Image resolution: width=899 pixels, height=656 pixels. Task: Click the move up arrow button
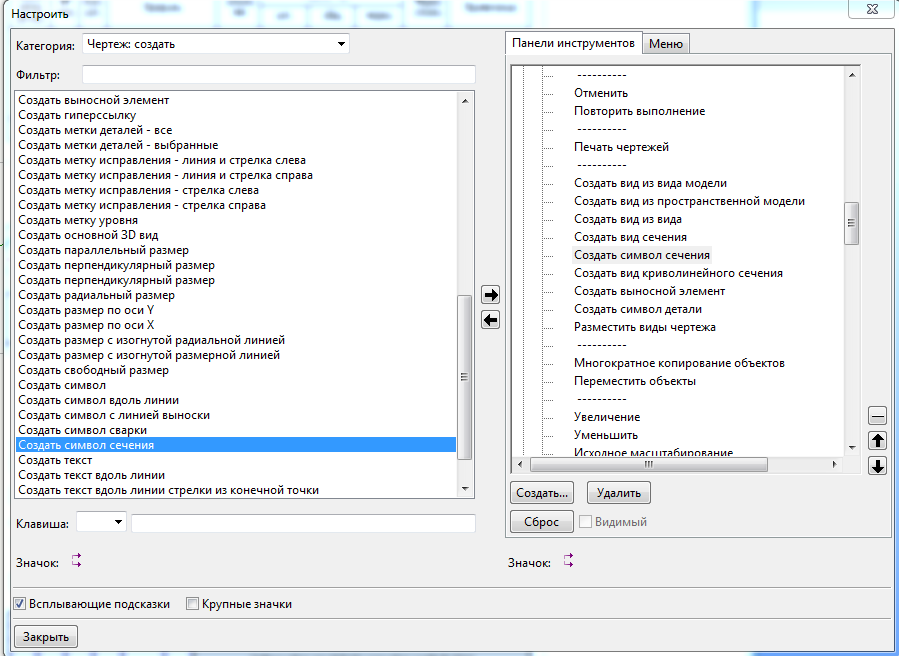pos(877,441)
